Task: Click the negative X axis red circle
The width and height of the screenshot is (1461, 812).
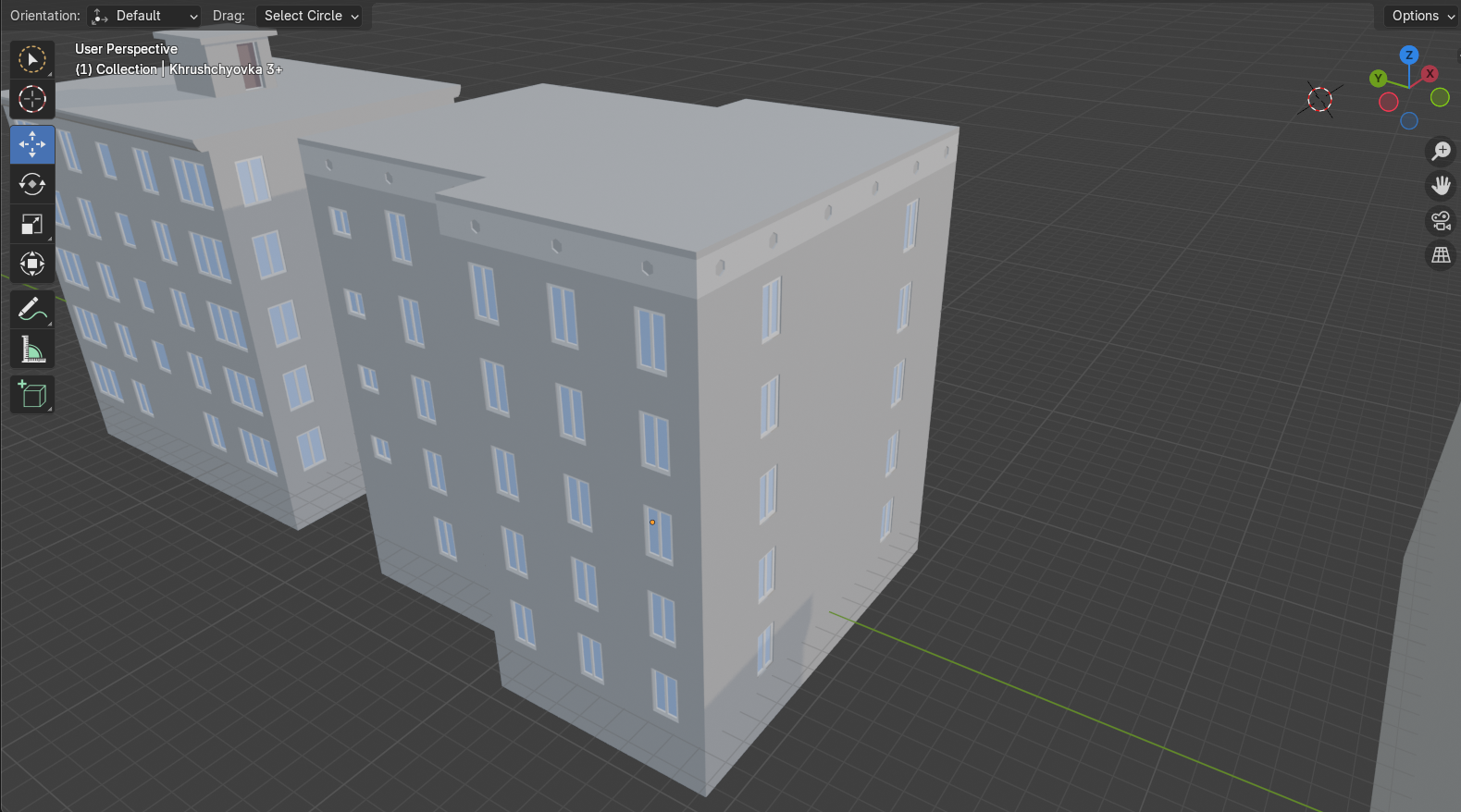Action: (1389, 103)
